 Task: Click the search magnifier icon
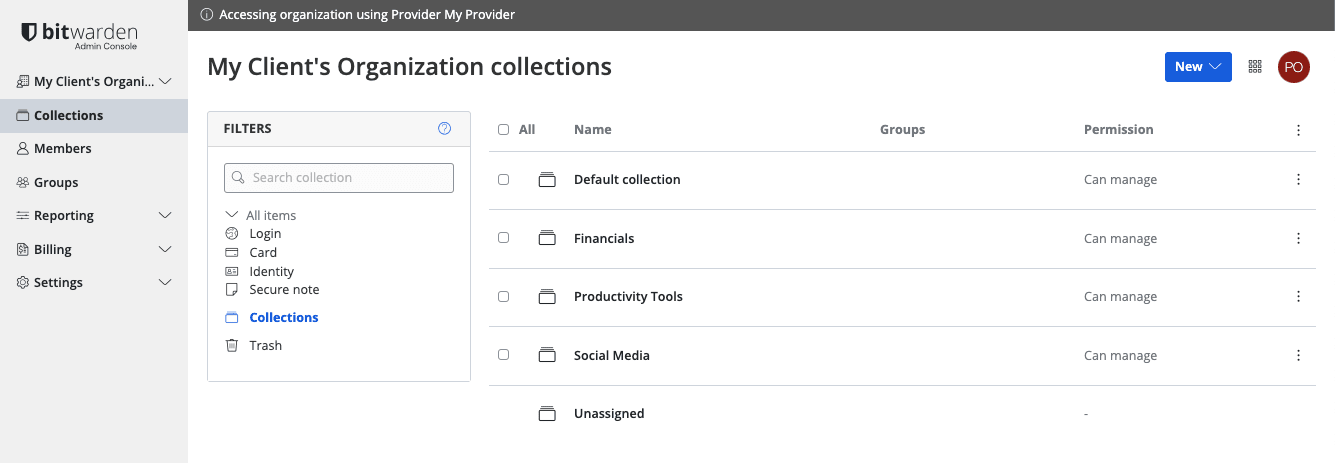pyautogui.click(x=238, y=178)
